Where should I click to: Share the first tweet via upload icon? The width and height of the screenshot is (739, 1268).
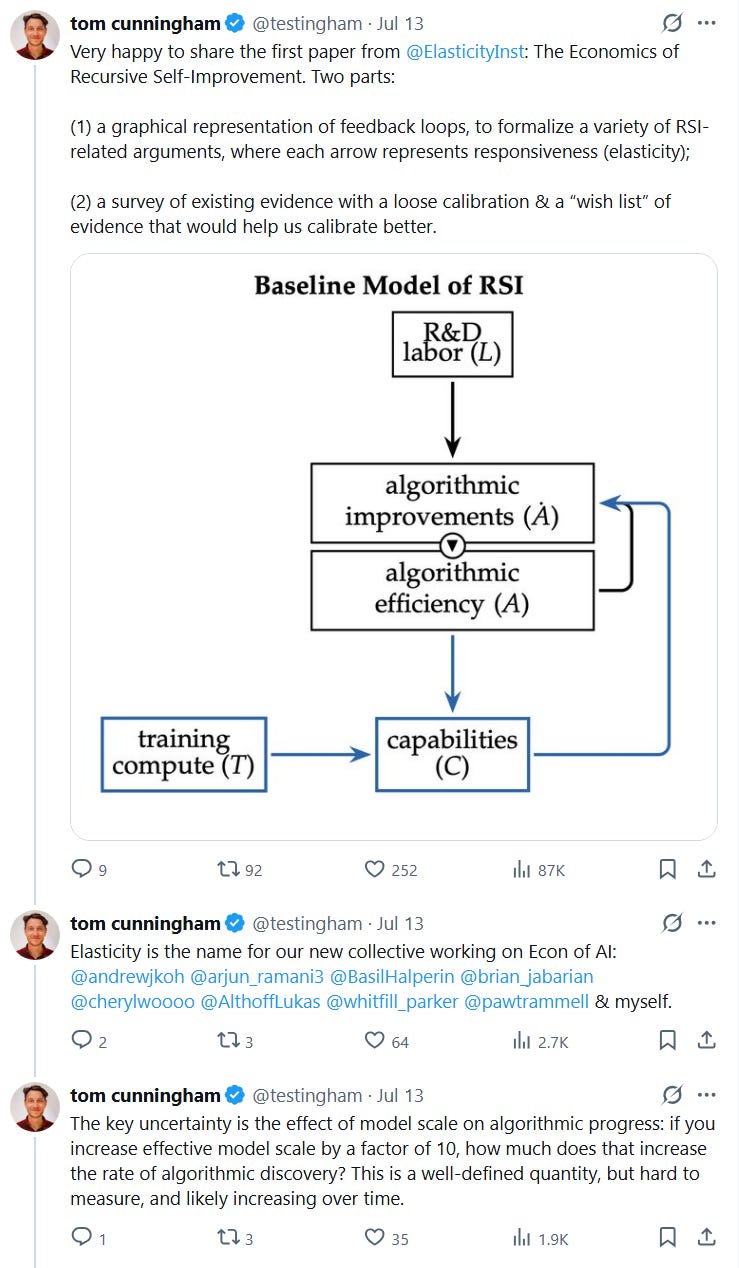pyautogui.click(x=706, y=869)
